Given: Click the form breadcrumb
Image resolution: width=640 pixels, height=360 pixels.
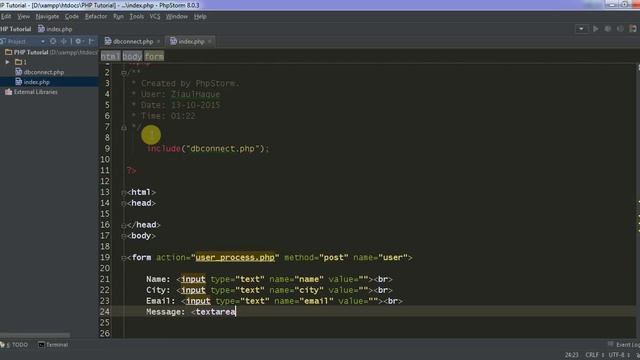Looking at the screenshot, I should point(154,56).
